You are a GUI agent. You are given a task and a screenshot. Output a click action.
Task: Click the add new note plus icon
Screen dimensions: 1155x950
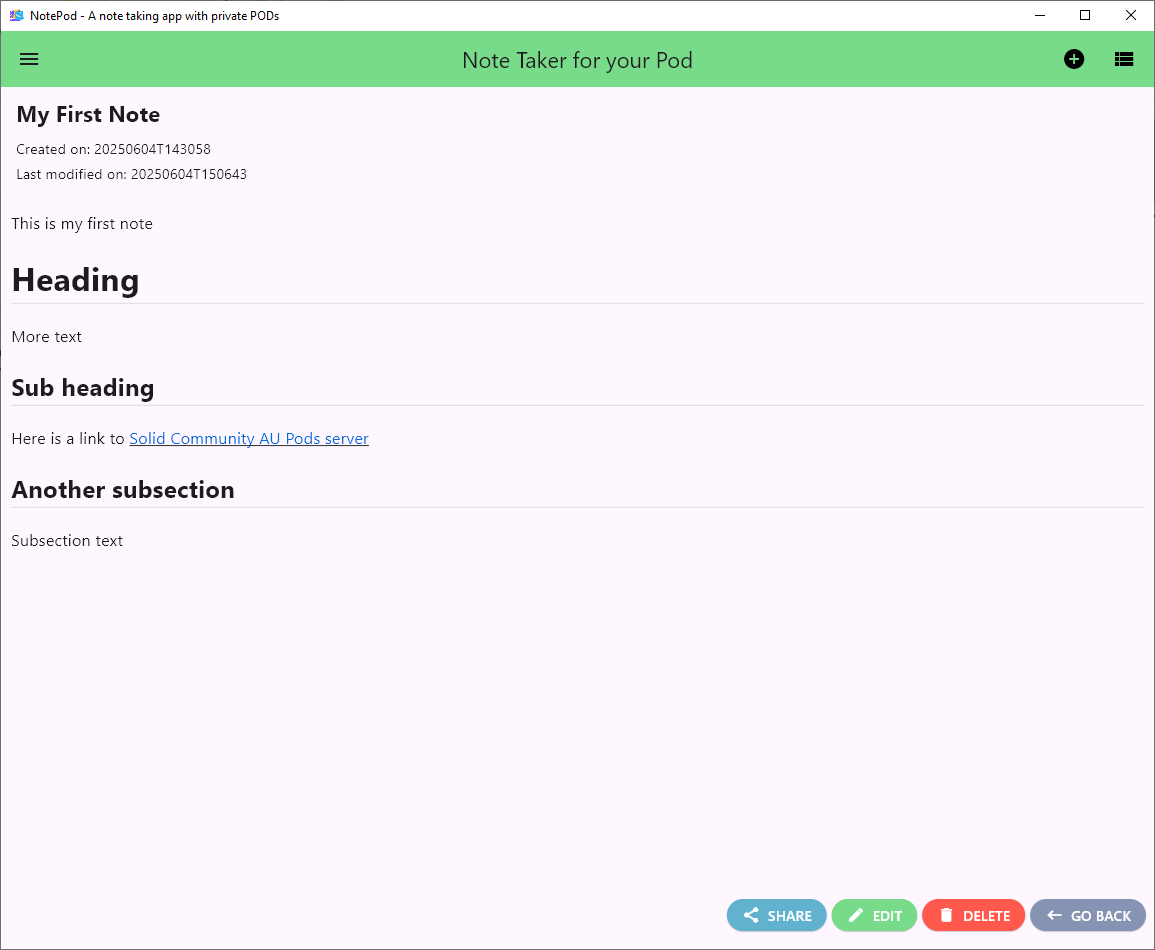(x=1073, y=59)
